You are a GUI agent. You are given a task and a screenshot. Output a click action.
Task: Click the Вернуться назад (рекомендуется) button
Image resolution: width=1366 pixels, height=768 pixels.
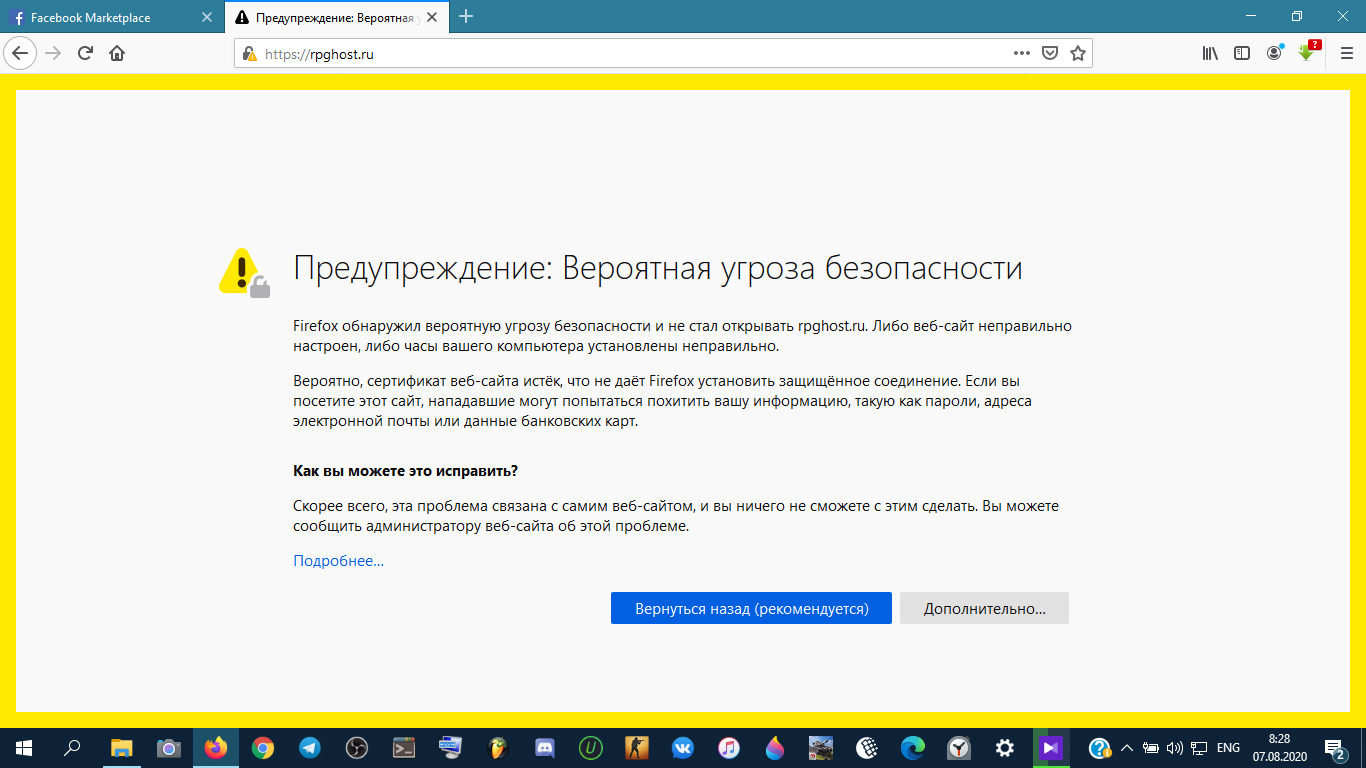750,608
